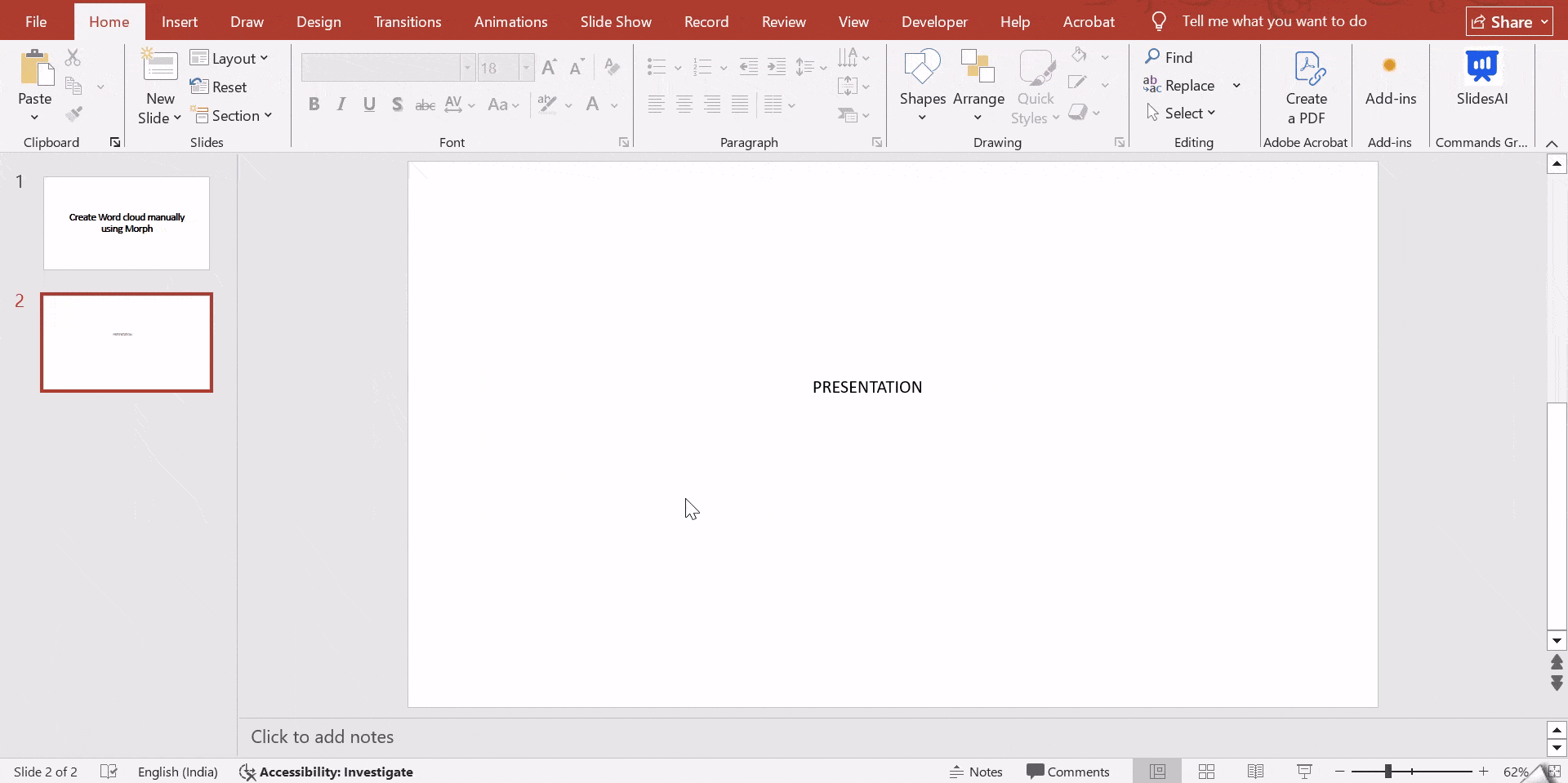Switch to the Insert tab
This screenshot has height=783, width=1568.
click(180, 21)
